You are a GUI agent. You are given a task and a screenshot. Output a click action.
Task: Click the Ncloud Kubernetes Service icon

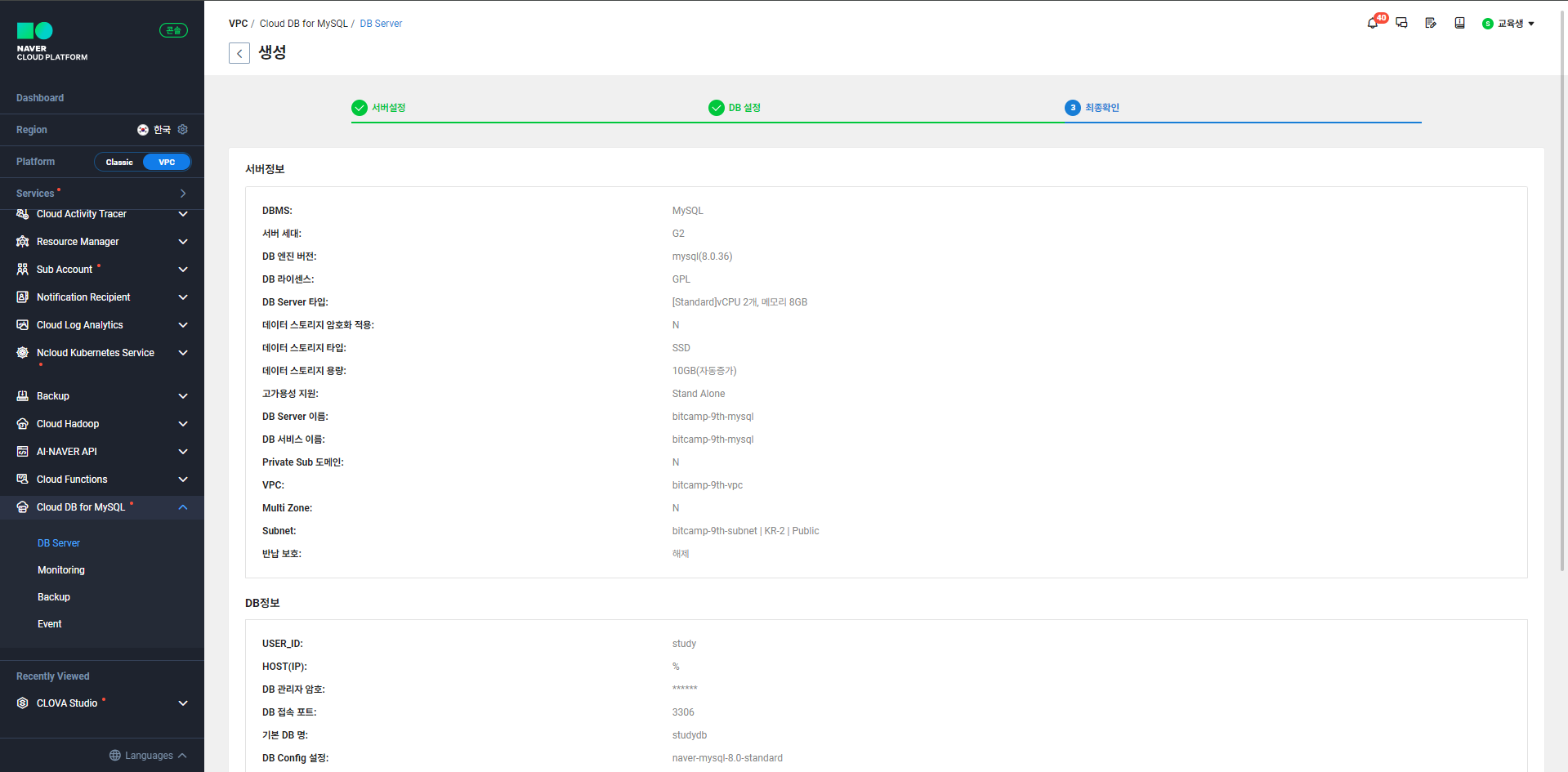(x=23, y=353)
